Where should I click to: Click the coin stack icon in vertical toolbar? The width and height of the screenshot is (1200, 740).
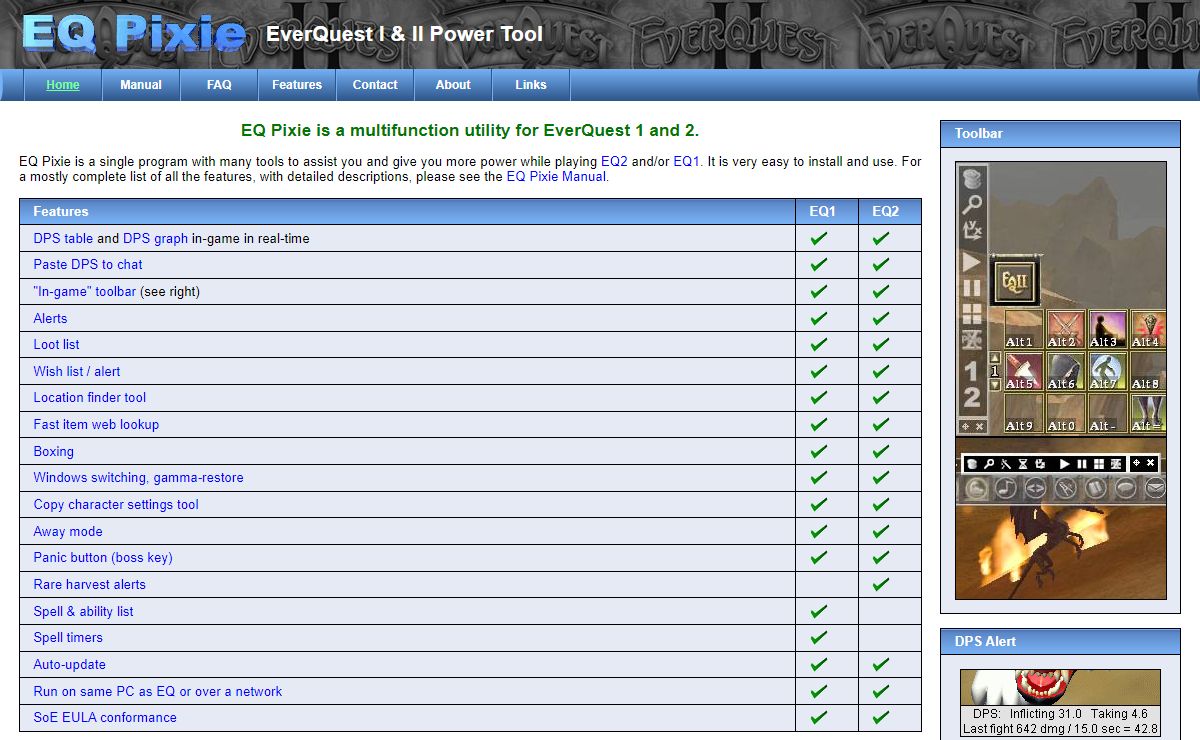coord(972,179)
